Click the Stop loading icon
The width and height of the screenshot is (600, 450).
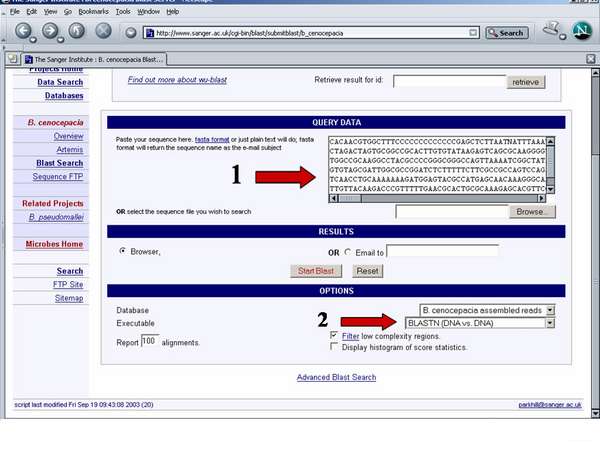[x=104, y=32]
